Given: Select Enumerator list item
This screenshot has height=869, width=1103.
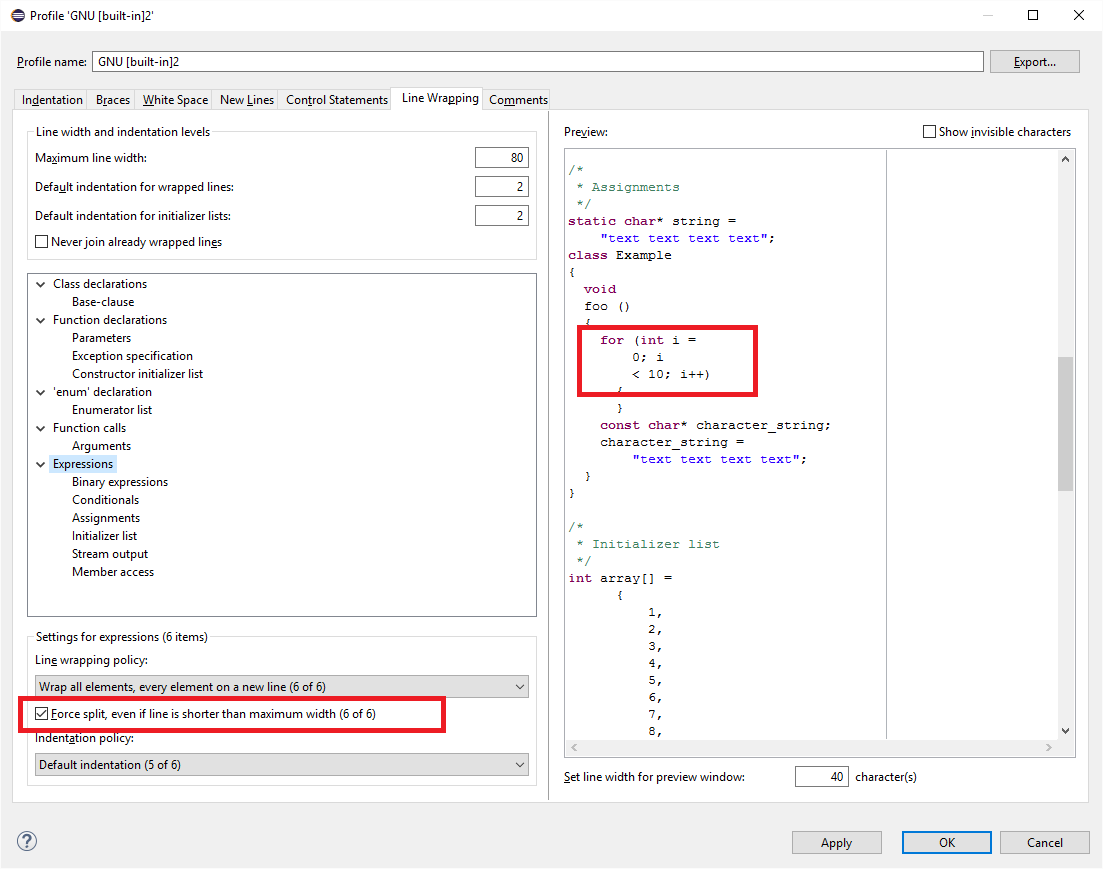Looking at the screenshot, I should pyautogui.click(x=112, y=410).
